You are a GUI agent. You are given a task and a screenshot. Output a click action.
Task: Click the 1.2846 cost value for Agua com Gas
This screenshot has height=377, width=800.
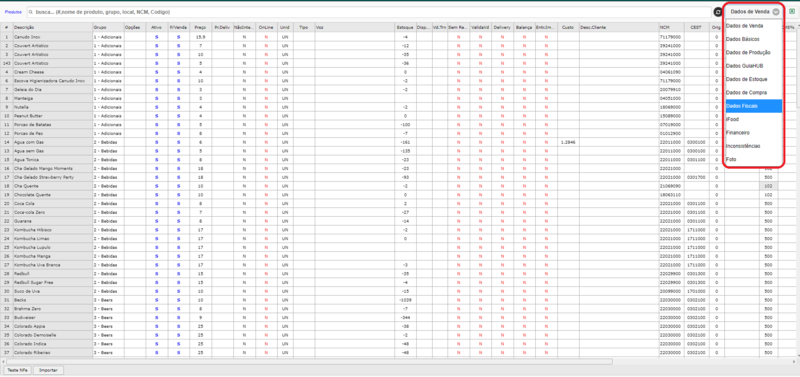568,142
